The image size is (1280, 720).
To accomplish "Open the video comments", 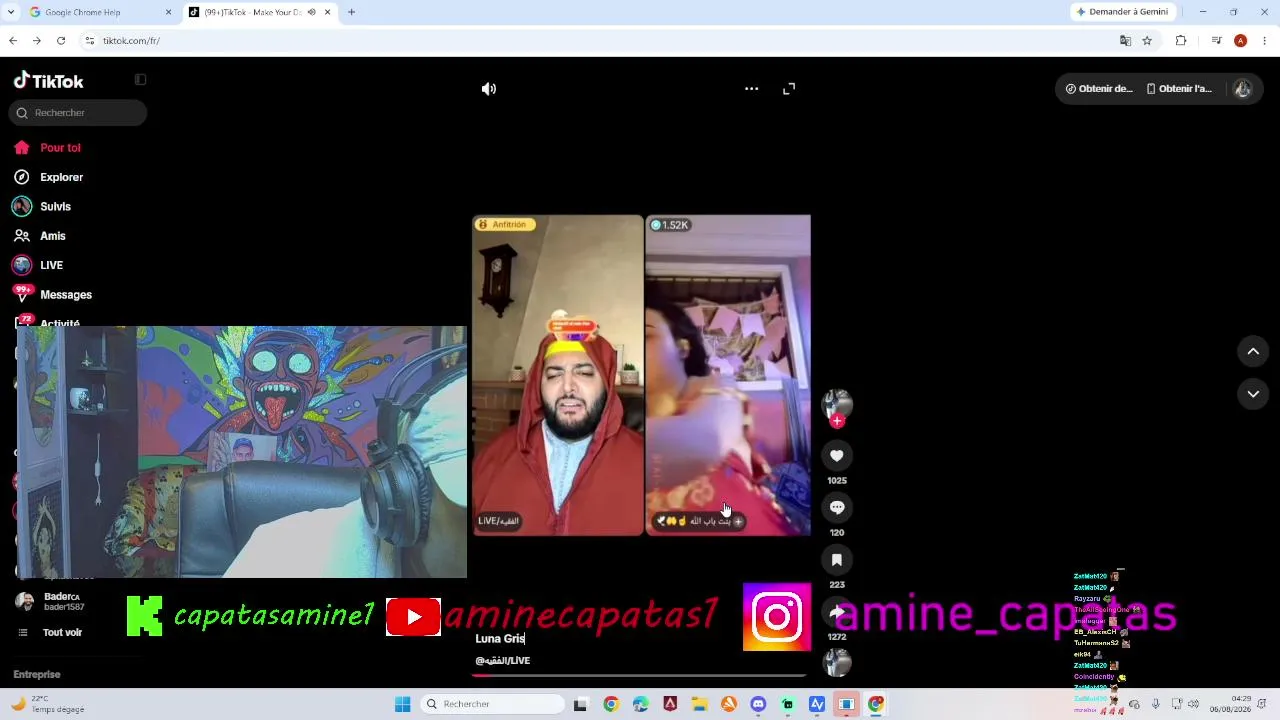I will pyautogui.click(x=837, y=508).
